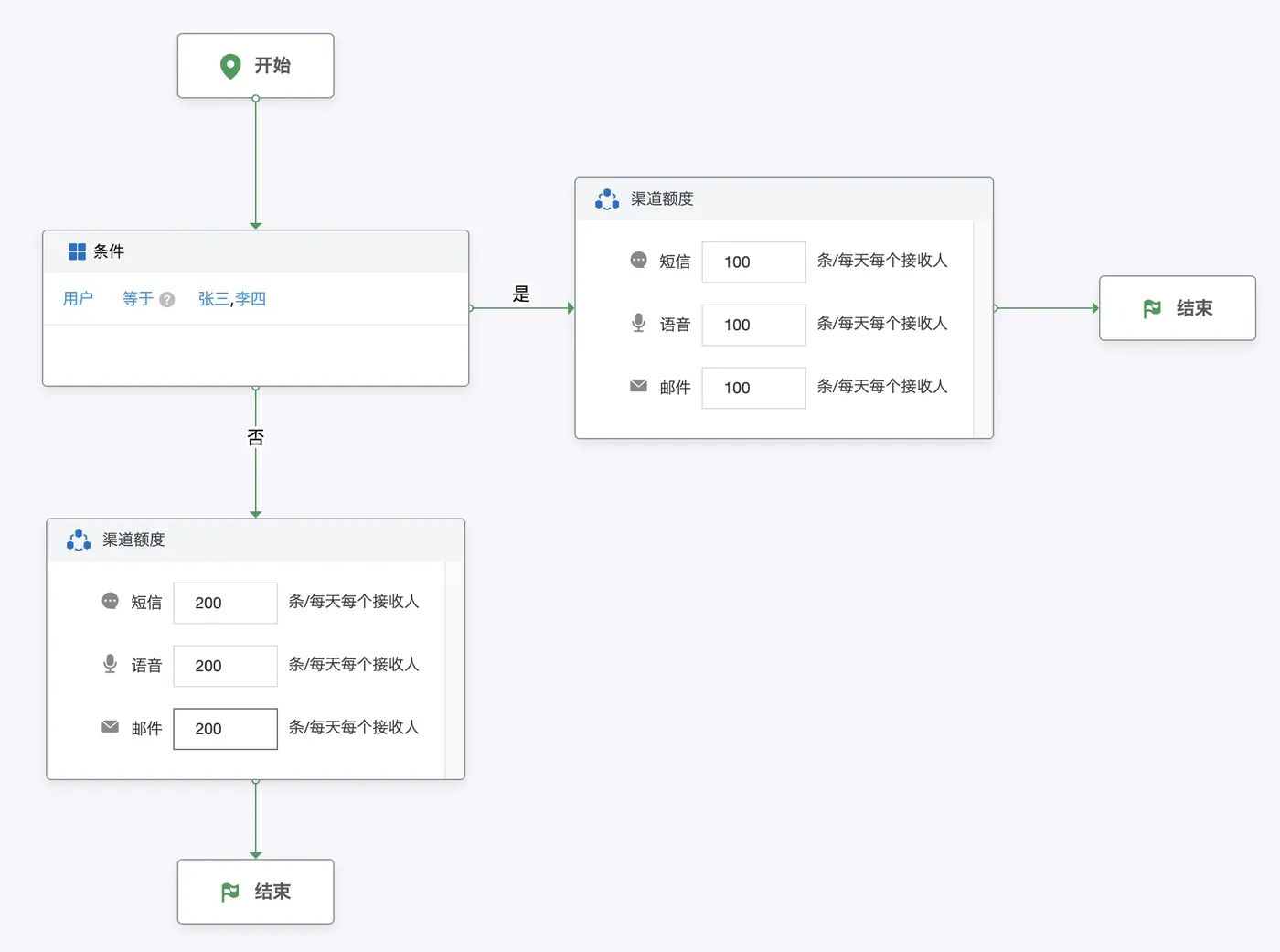The image size is (1280, 952).
Task: Click the 语音 microphone icon in the 200 quota card
Action: (111, 664)
